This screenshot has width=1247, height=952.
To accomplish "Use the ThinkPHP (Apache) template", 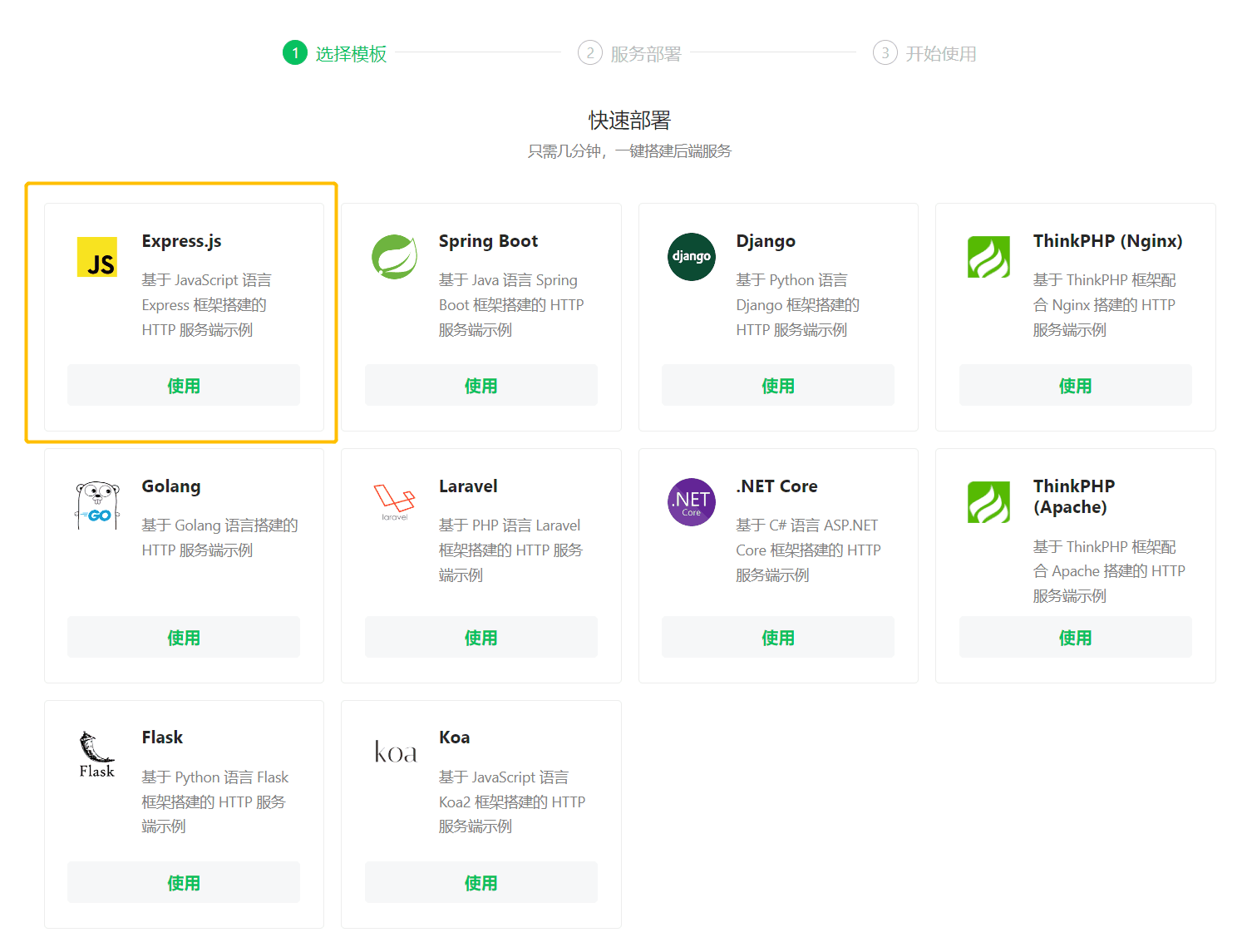I will tap(1076, 638).
